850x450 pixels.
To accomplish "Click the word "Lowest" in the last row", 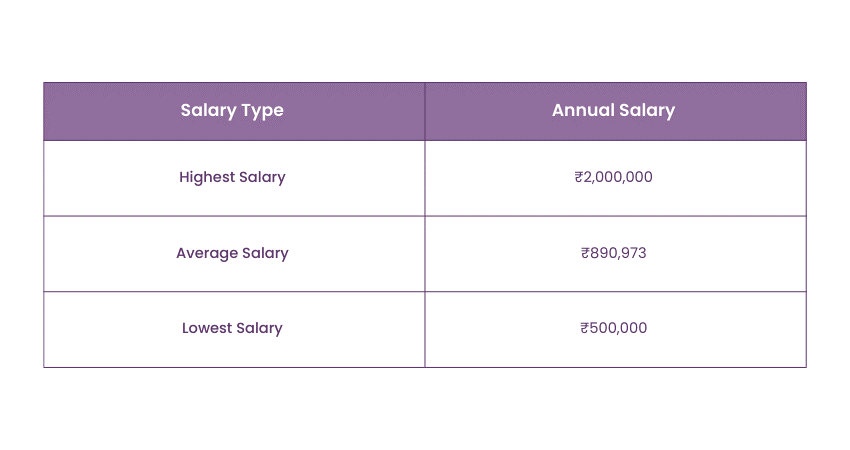I will click(207, 328).
